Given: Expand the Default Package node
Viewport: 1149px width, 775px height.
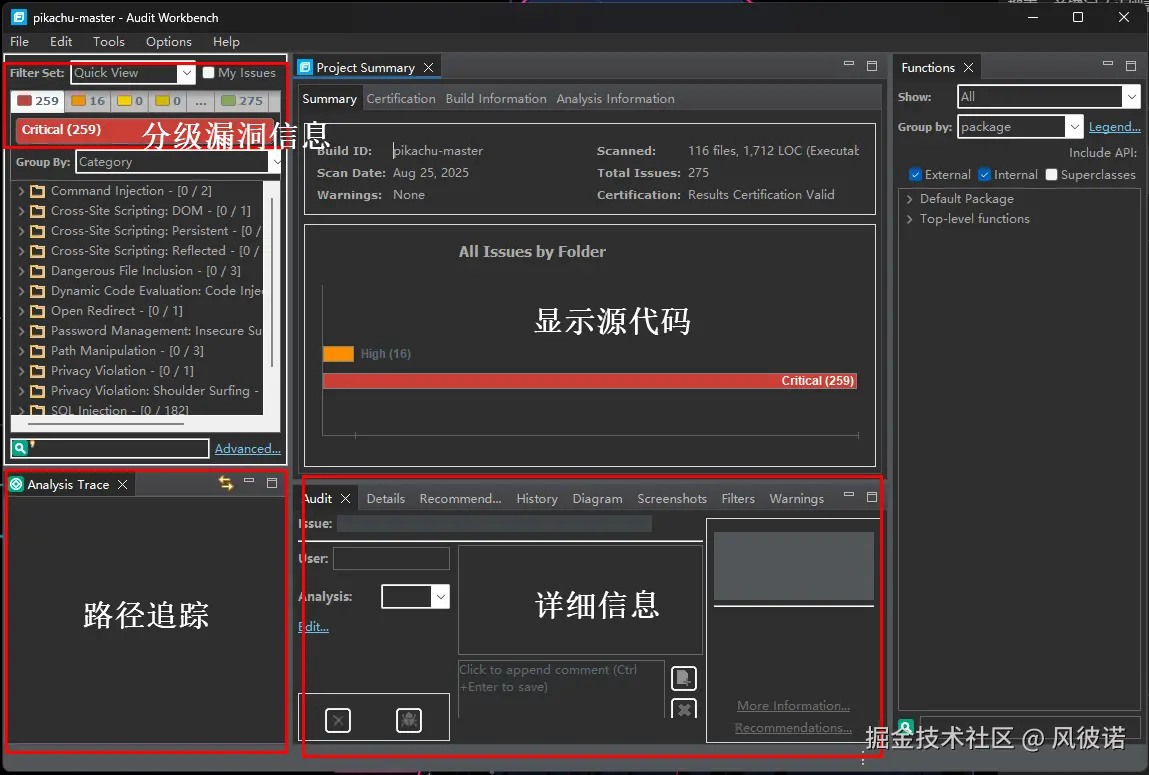Looking at the screenshot, I should 909,199.
